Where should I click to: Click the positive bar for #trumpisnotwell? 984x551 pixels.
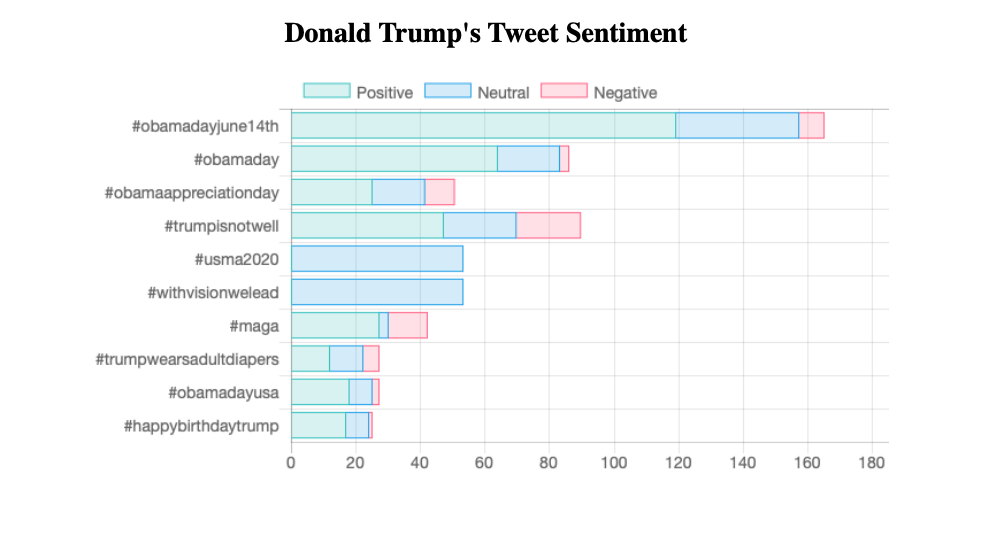pos(367,225)
